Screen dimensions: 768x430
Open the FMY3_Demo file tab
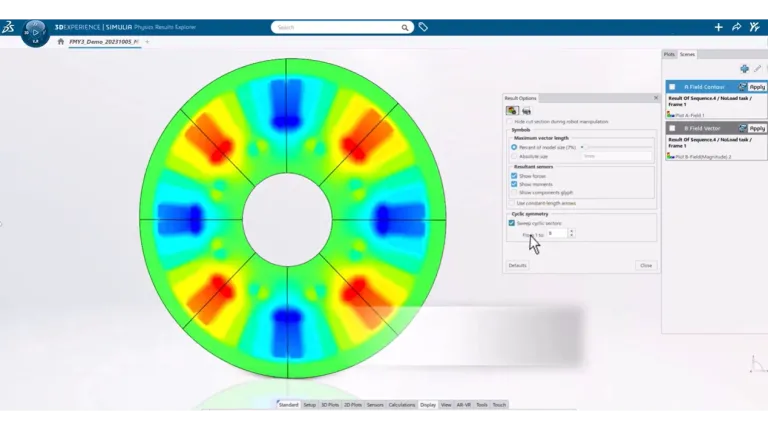click(x=104, y=42)
